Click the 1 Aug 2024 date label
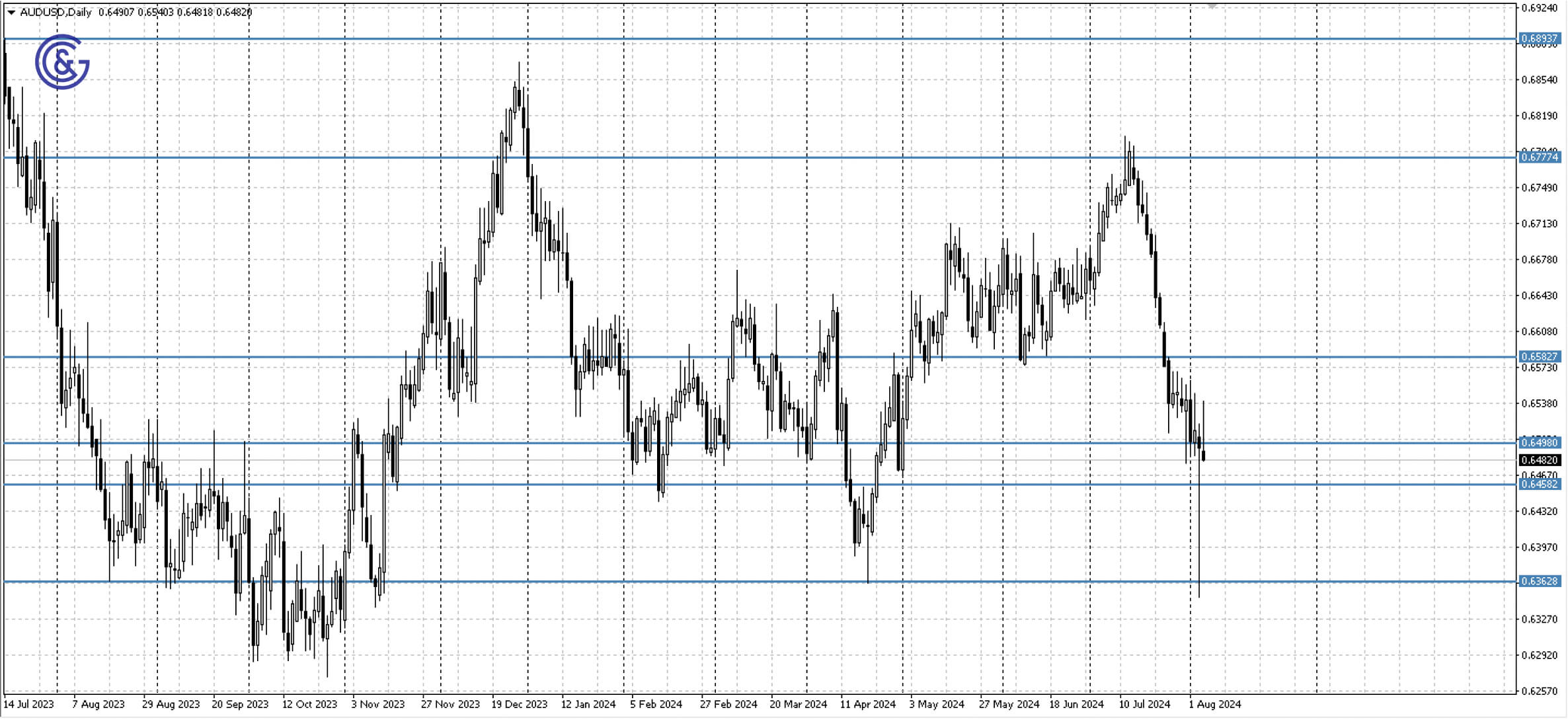The image size is (1568, 720). click(1214, 705)
